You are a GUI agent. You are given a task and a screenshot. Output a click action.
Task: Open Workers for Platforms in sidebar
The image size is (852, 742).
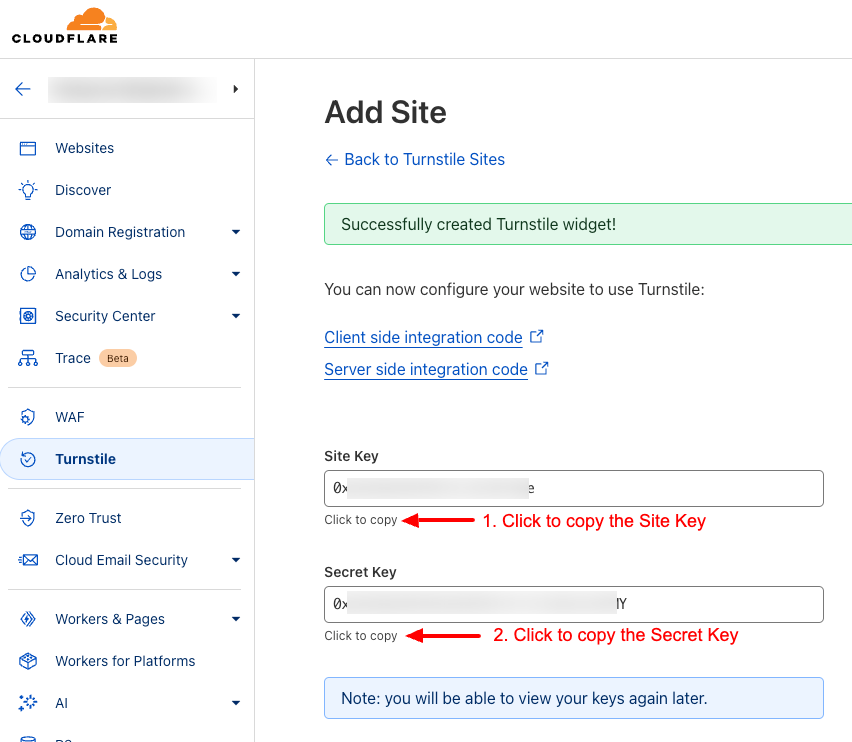point(125,661)
